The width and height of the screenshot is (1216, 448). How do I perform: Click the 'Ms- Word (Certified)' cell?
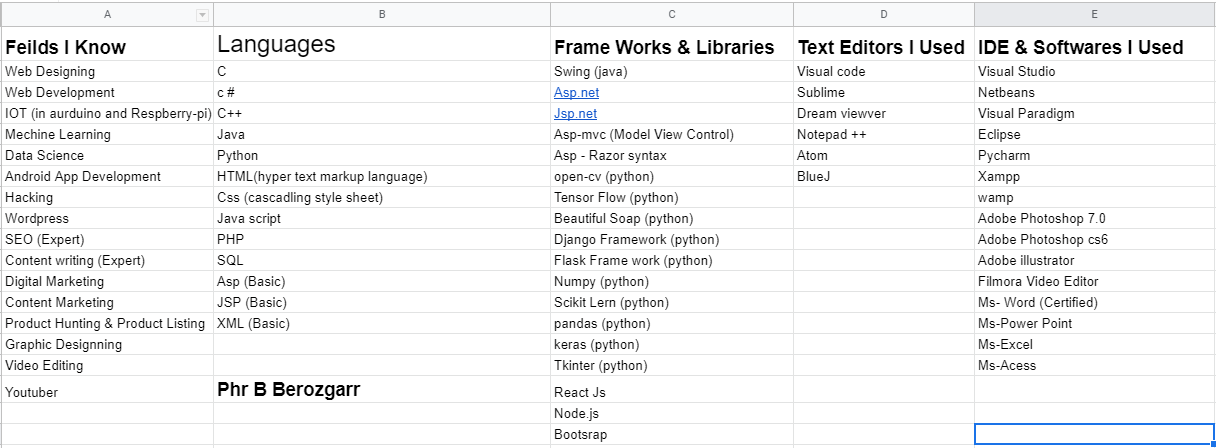tap(1095, 302)
